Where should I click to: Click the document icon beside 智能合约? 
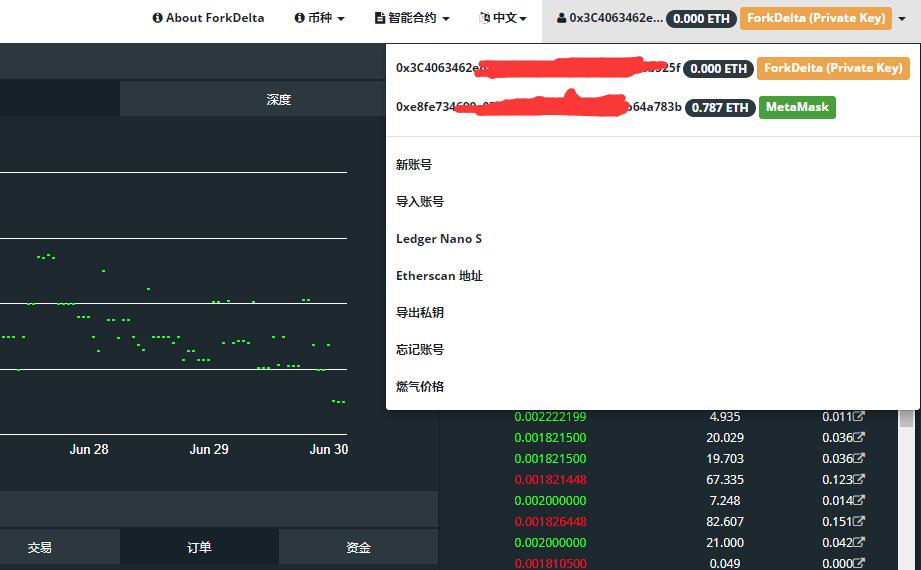pos(380,18)
